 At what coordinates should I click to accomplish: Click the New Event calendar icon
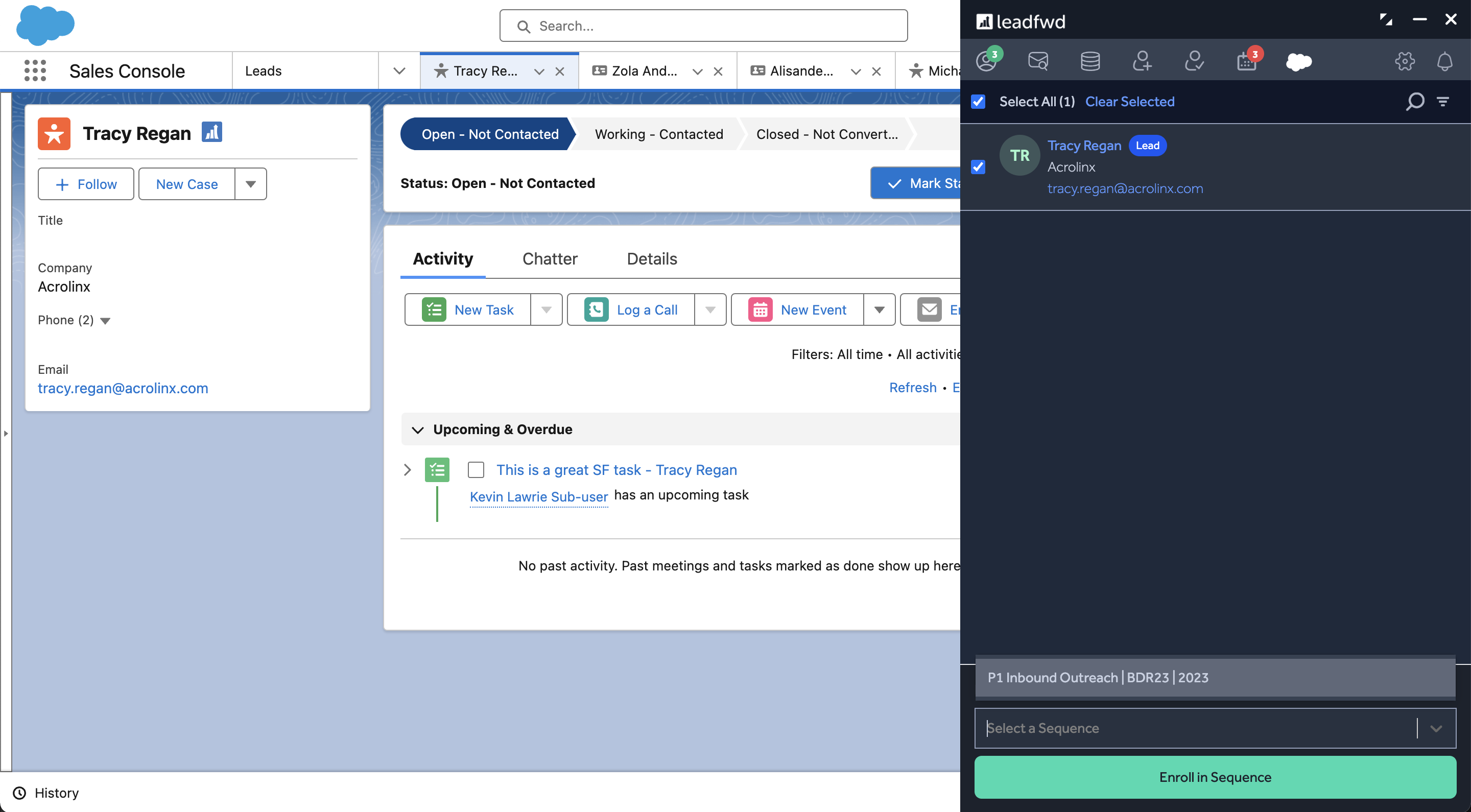pyautogui.click(x=760, y=309)
